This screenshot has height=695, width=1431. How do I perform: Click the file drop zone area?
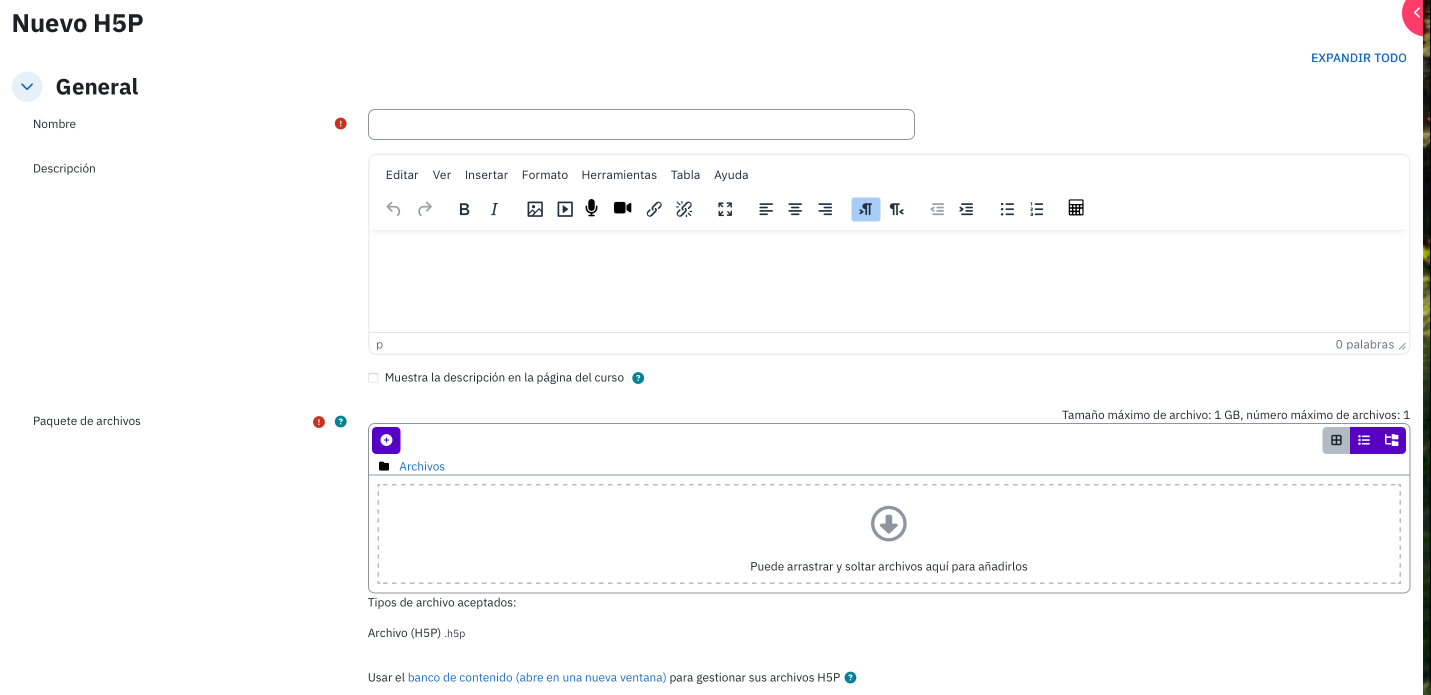pos(889,534)
